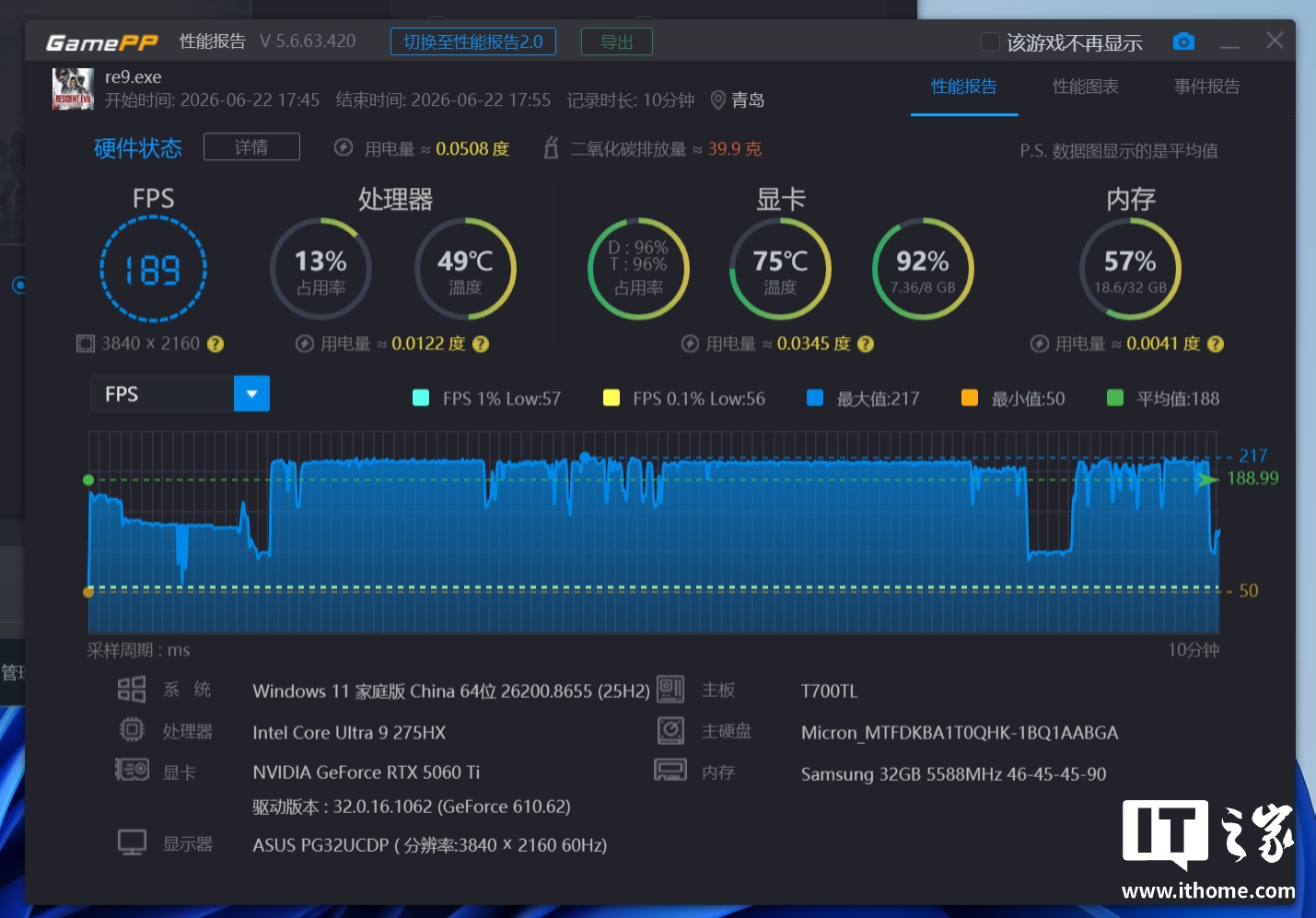Close the GamePP report window

click(x=1275, y=41)
